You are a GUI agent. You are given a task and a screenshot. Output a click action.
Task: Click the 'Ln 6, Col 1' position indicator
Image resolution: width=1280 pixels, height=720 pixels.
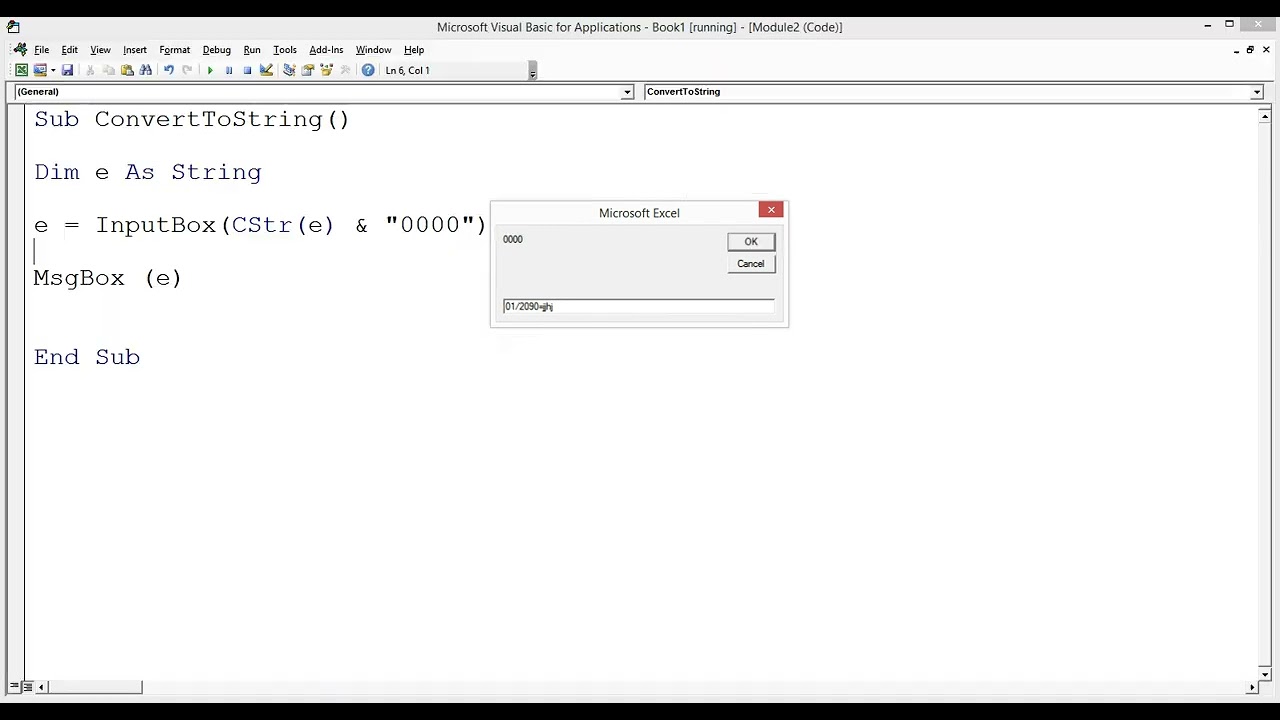tap(407, 70)
